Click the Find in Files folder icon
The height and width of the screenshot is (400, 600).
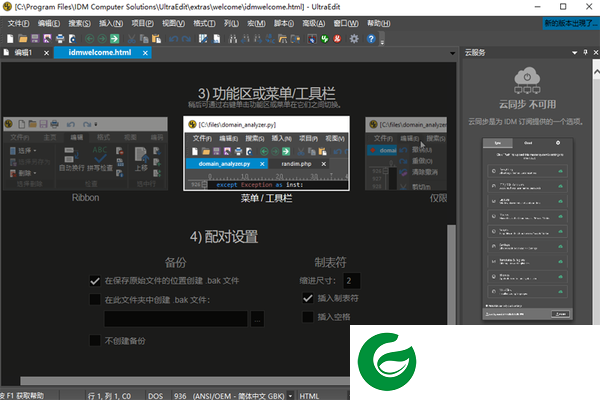click(x=283, y=39)
